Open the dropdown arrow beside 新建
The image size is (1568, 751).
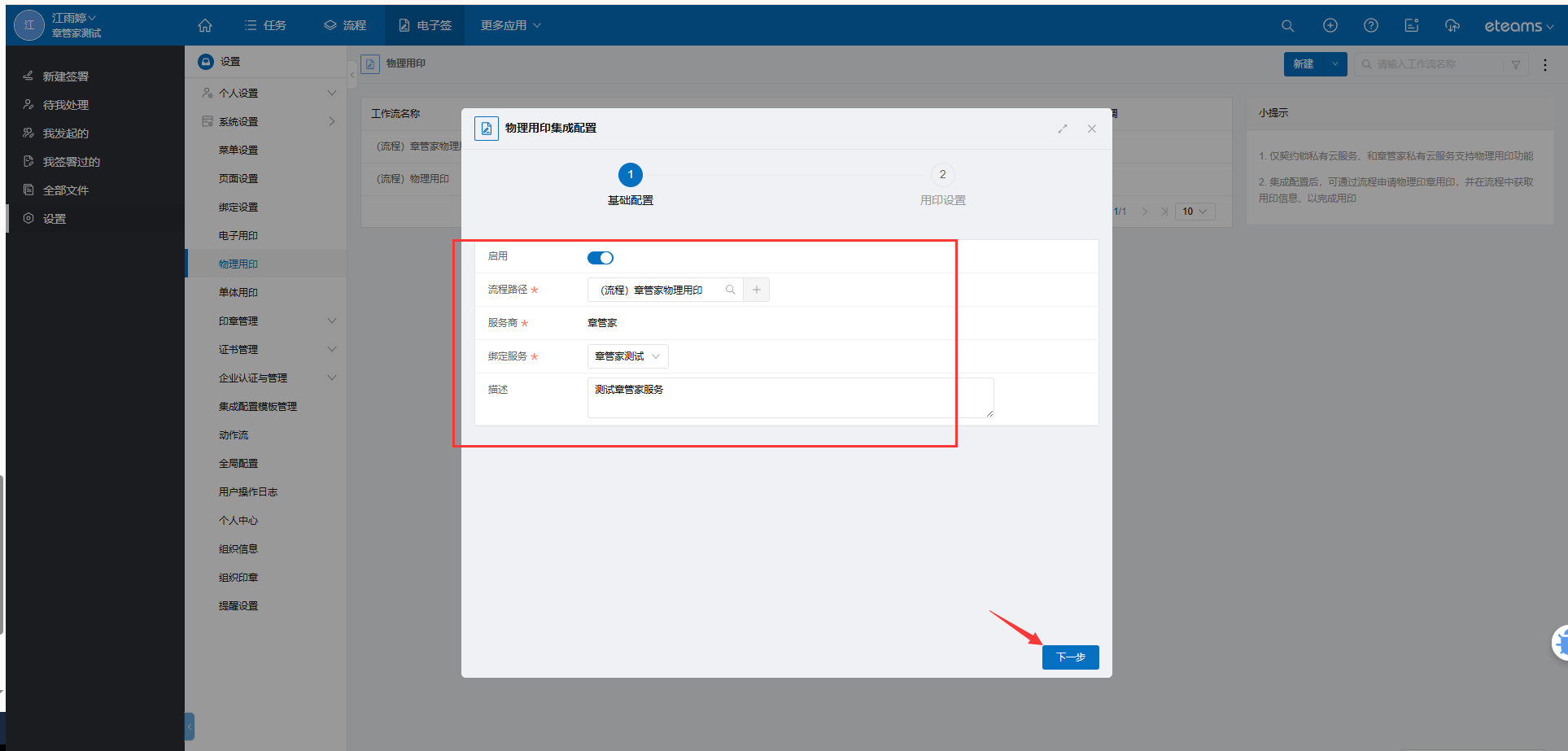[x=1335, y=64]
